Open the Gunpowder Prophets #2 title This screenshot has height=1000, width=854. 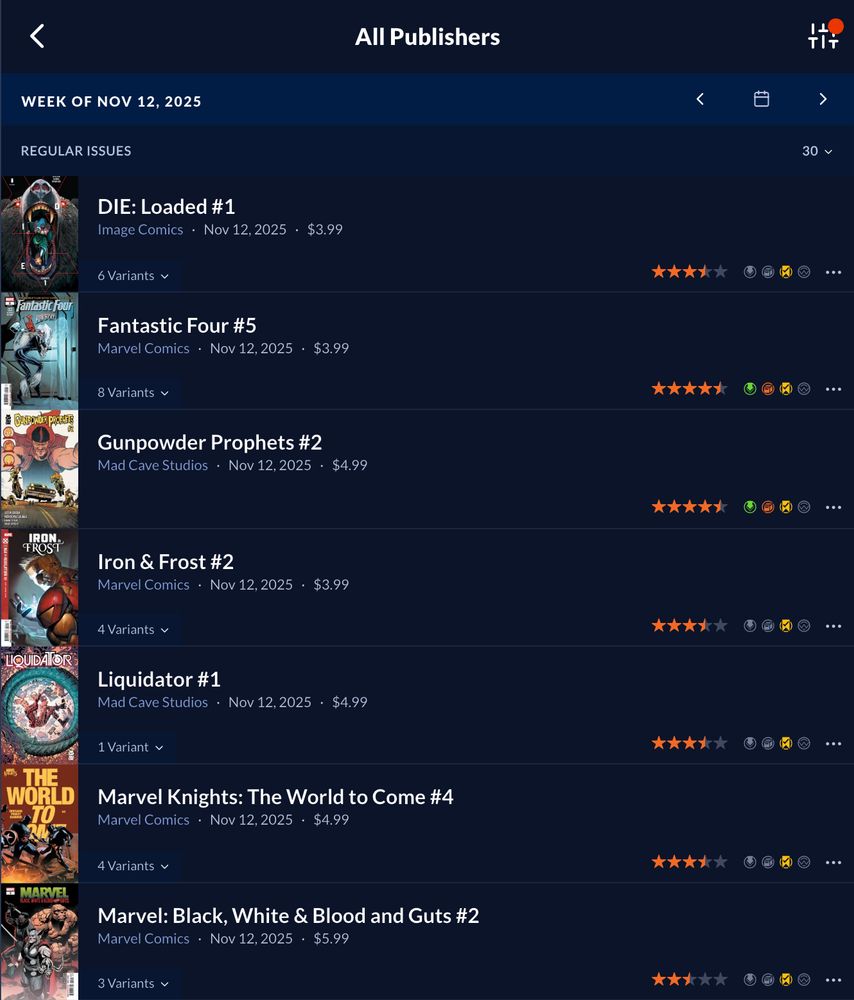(x=210, y=442)
